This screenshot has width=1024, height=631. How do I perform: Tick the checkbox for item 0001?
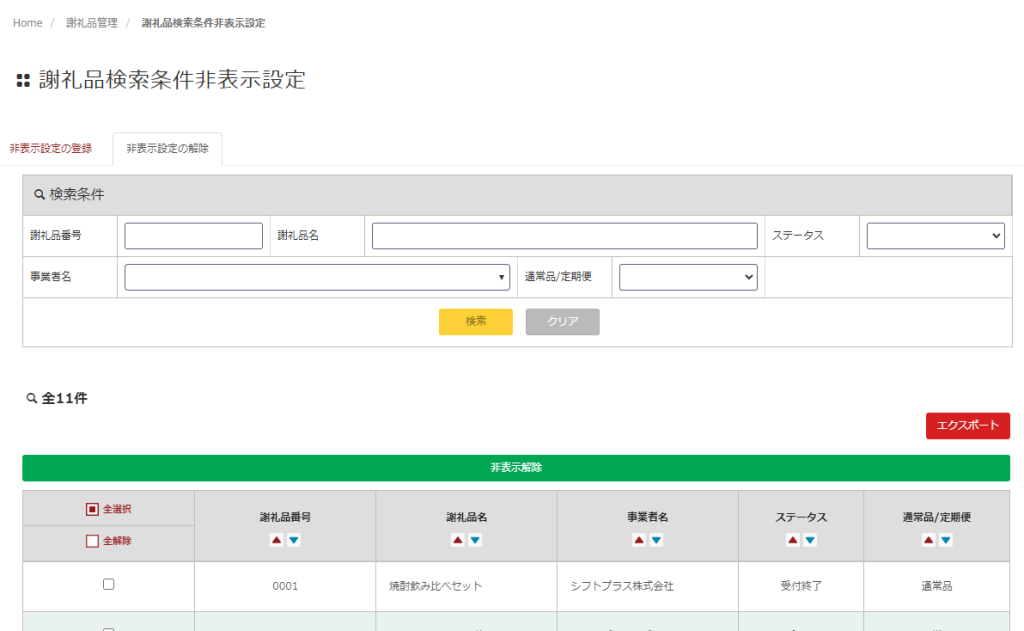pyautogui.click(x=109, y=585)
